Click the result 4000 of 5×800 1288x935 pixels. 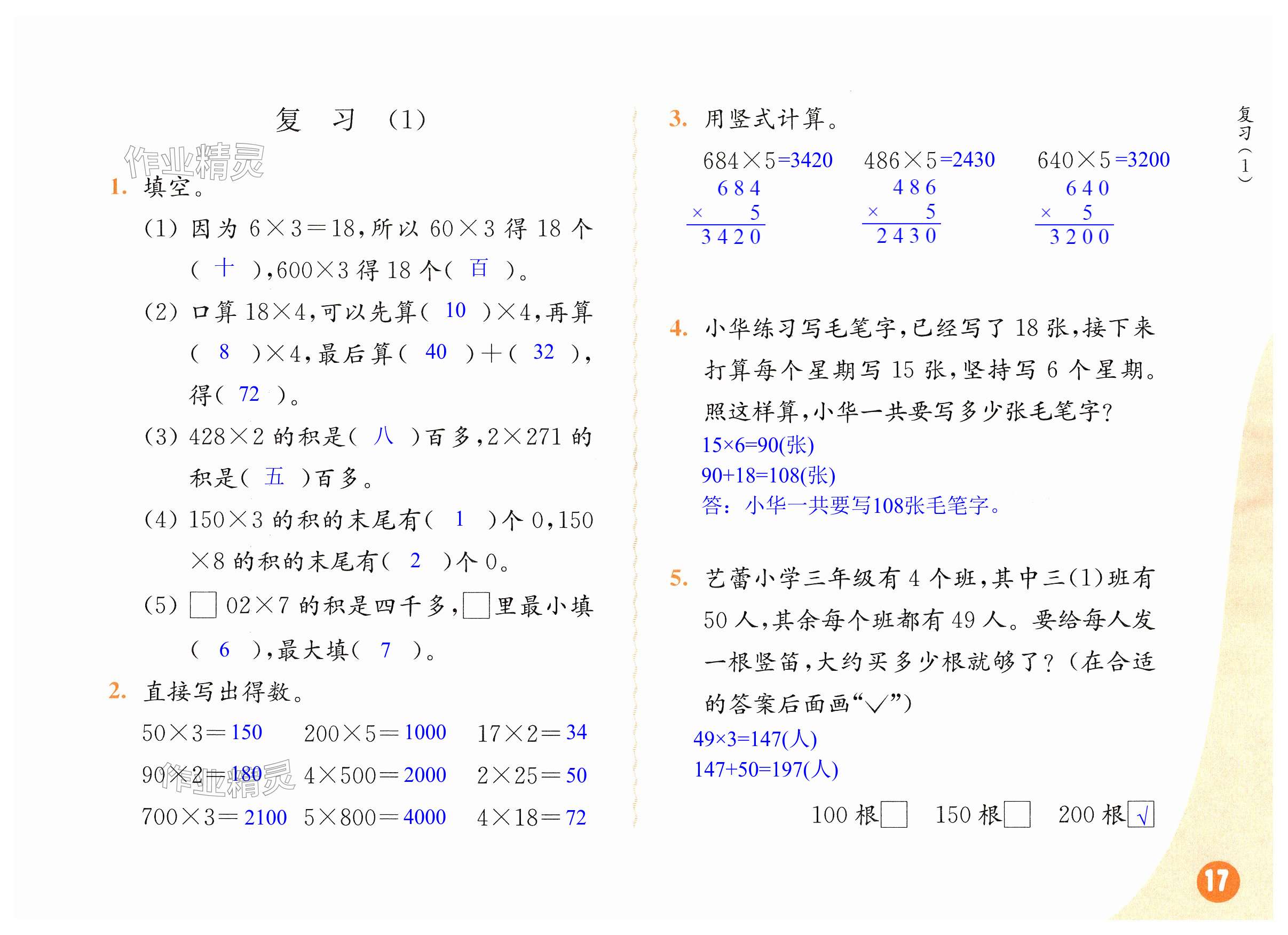coord(425,817)
